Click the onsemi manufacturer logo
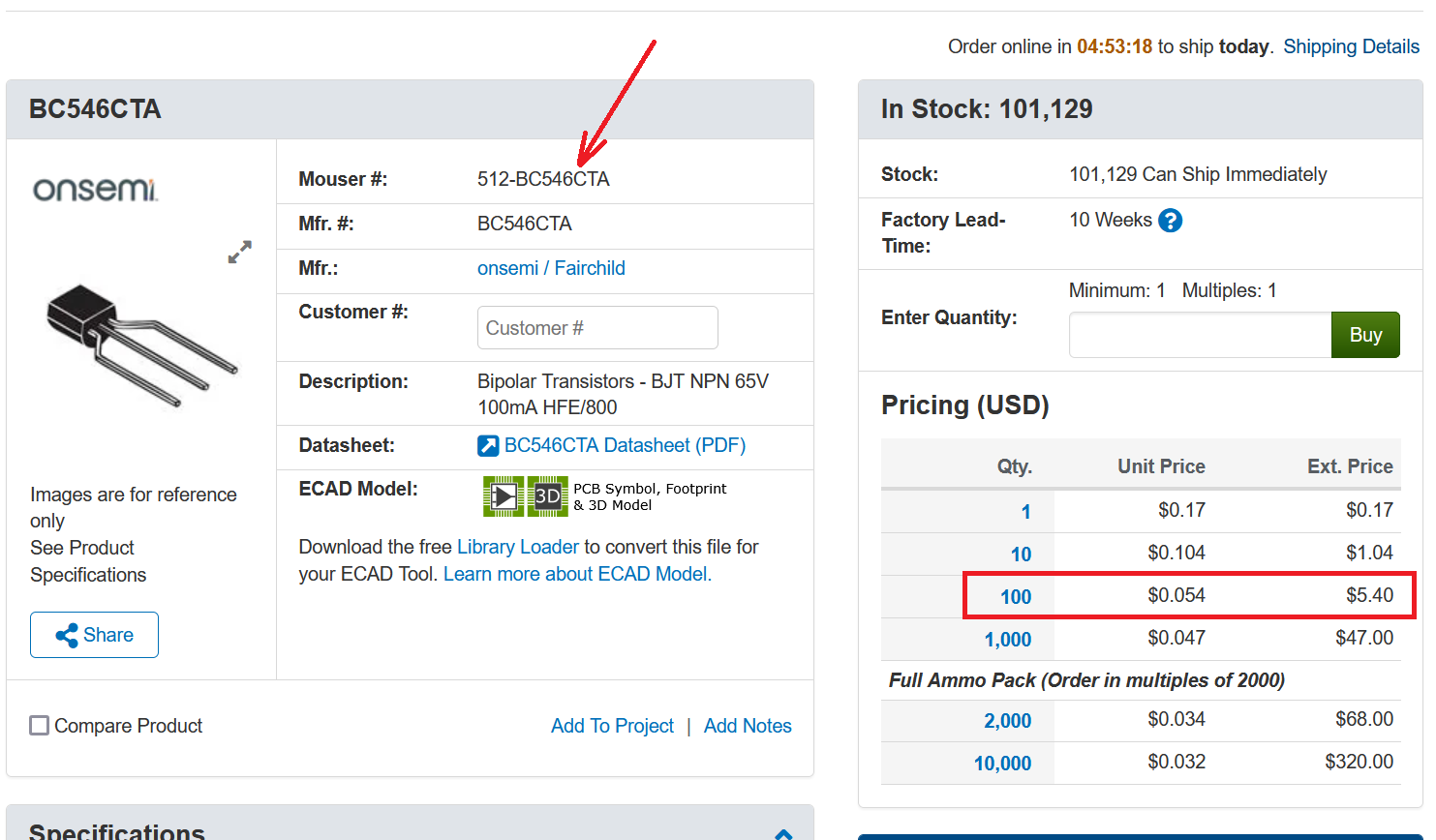 (95, 189)
